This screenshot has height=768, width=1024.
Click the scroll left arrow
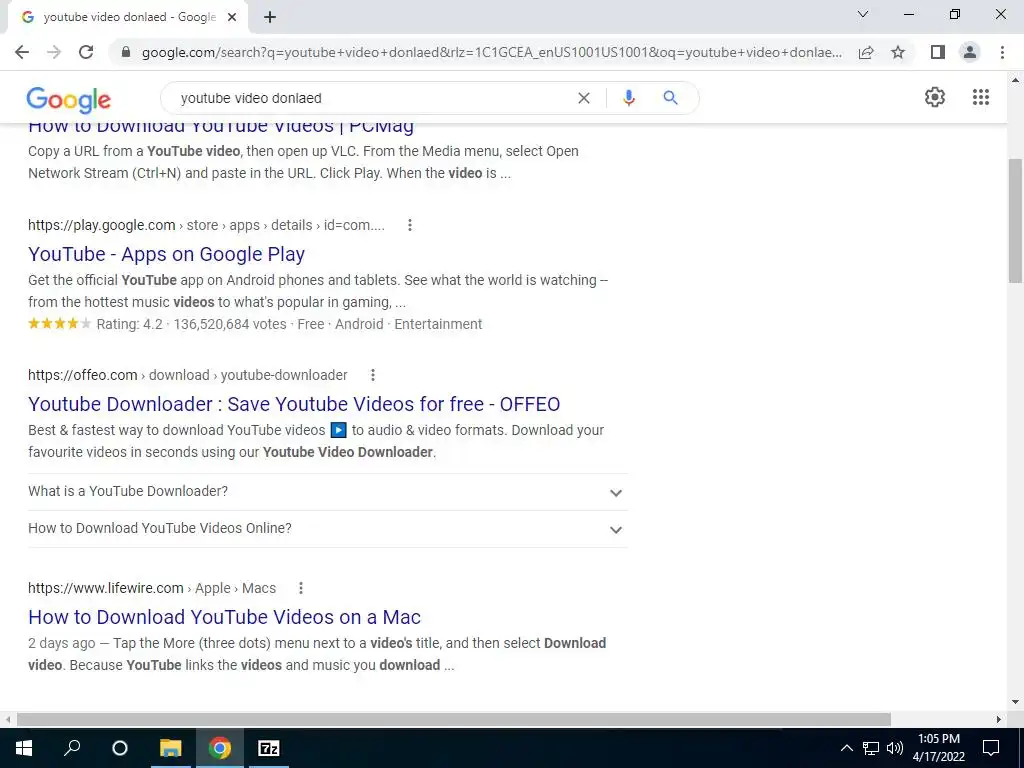[x=8, y=720]
